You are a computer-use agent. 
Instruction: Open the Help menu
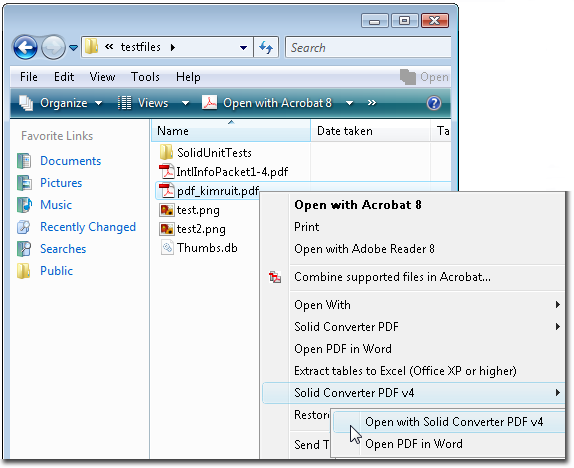click(188, 77)
